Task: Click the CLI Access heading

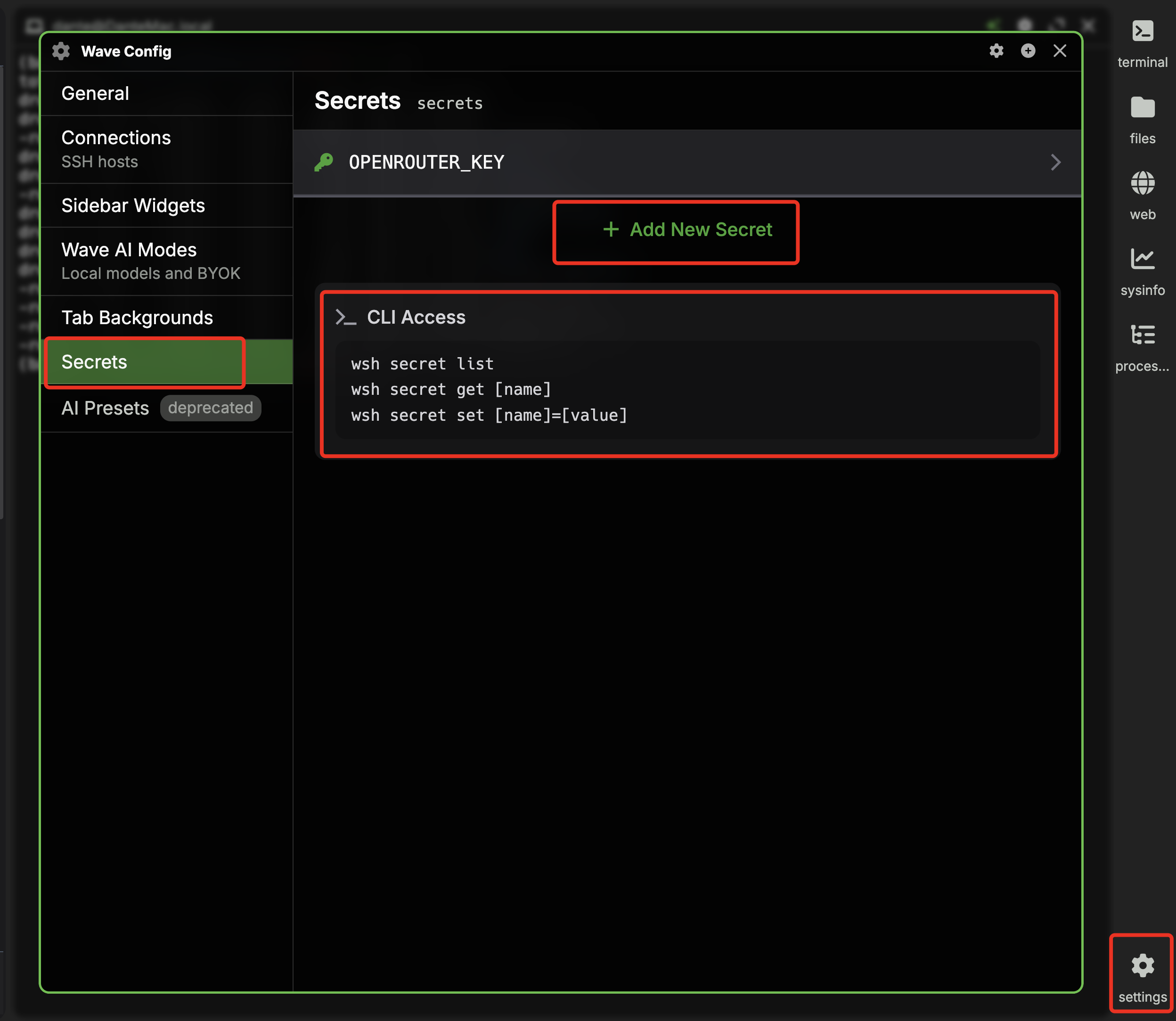Action: tap(416, 318)
